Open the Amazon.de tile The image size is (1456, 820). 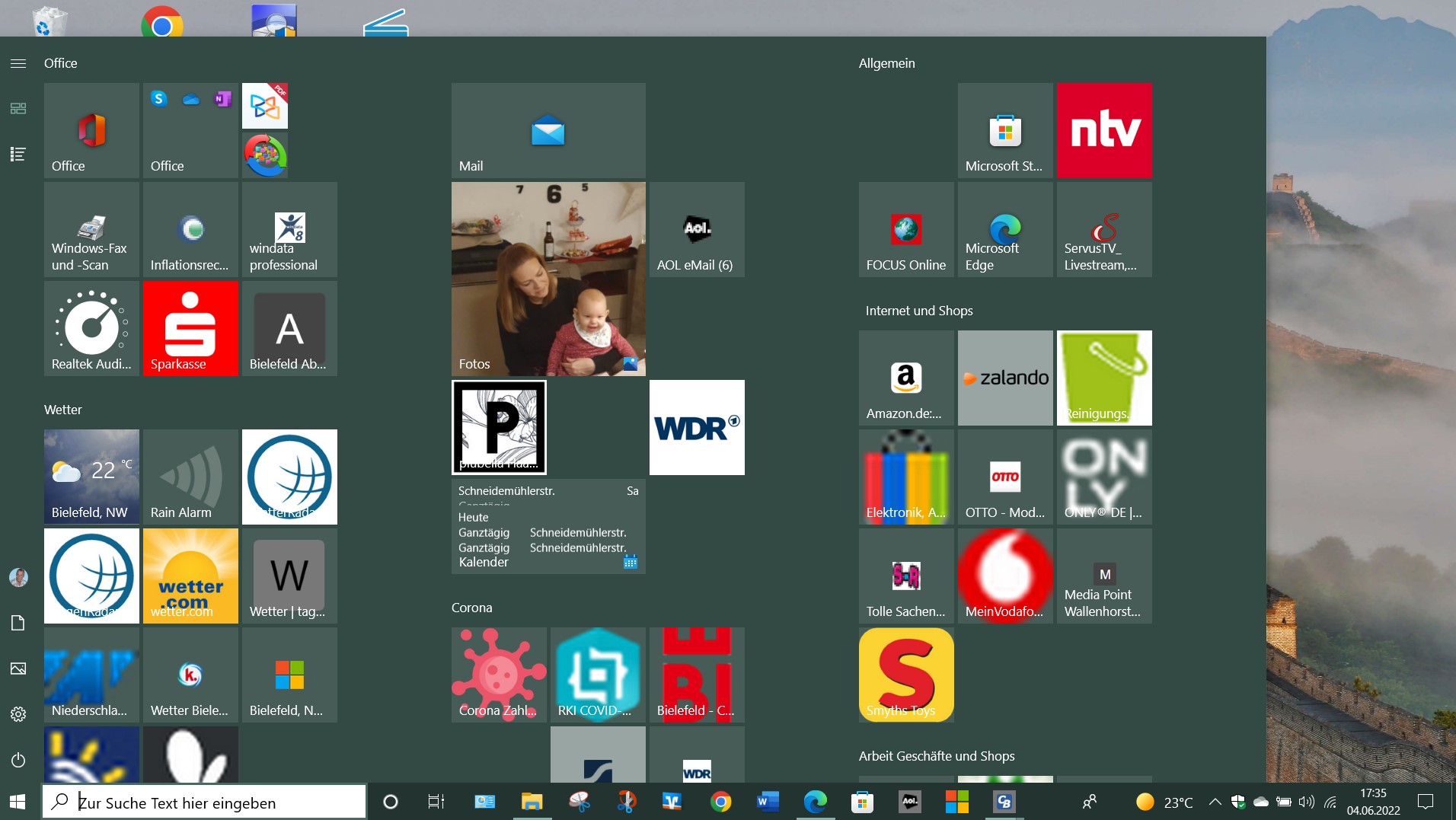pos(906,378)
